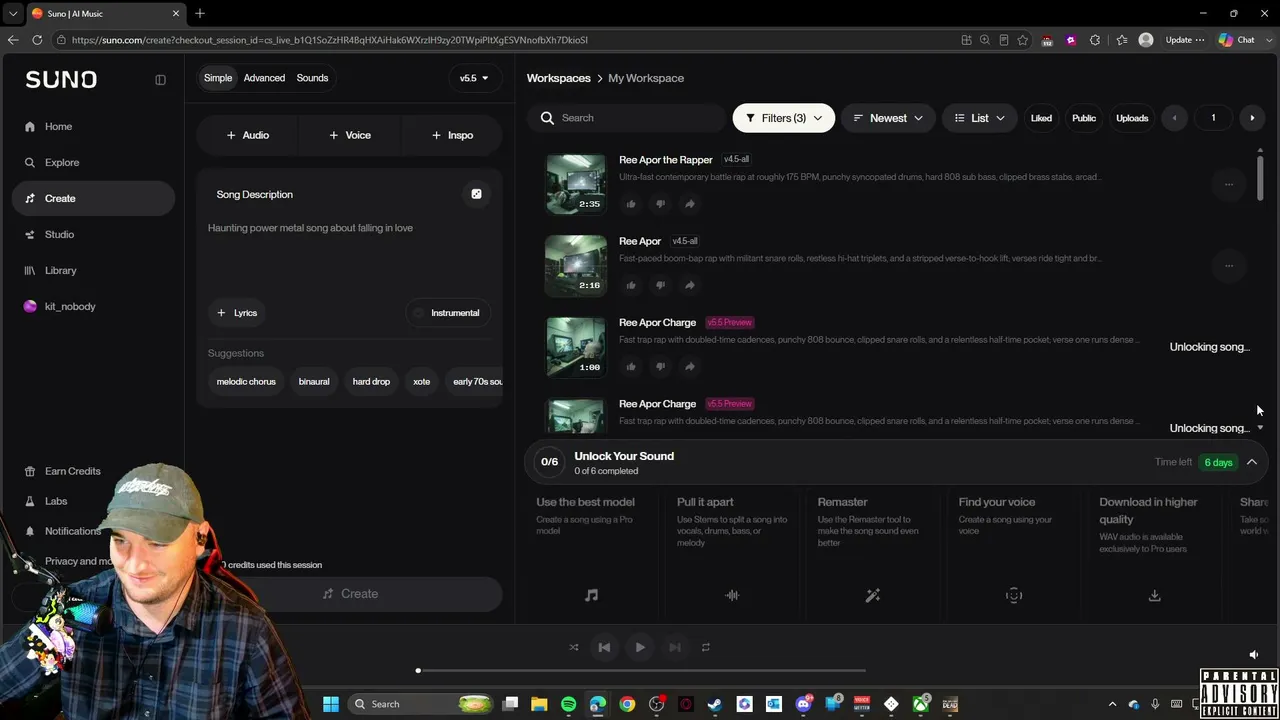Click the + Audio button
The height and width of the screenshot is (720, 1280).
coord(247,135)
